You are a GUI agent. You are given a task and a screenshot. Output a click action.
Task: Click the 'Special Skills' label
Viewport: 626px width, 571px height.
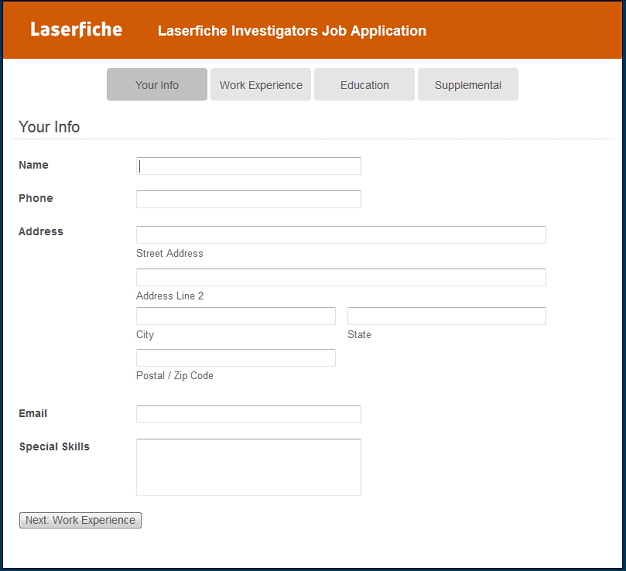coord(54,446)
